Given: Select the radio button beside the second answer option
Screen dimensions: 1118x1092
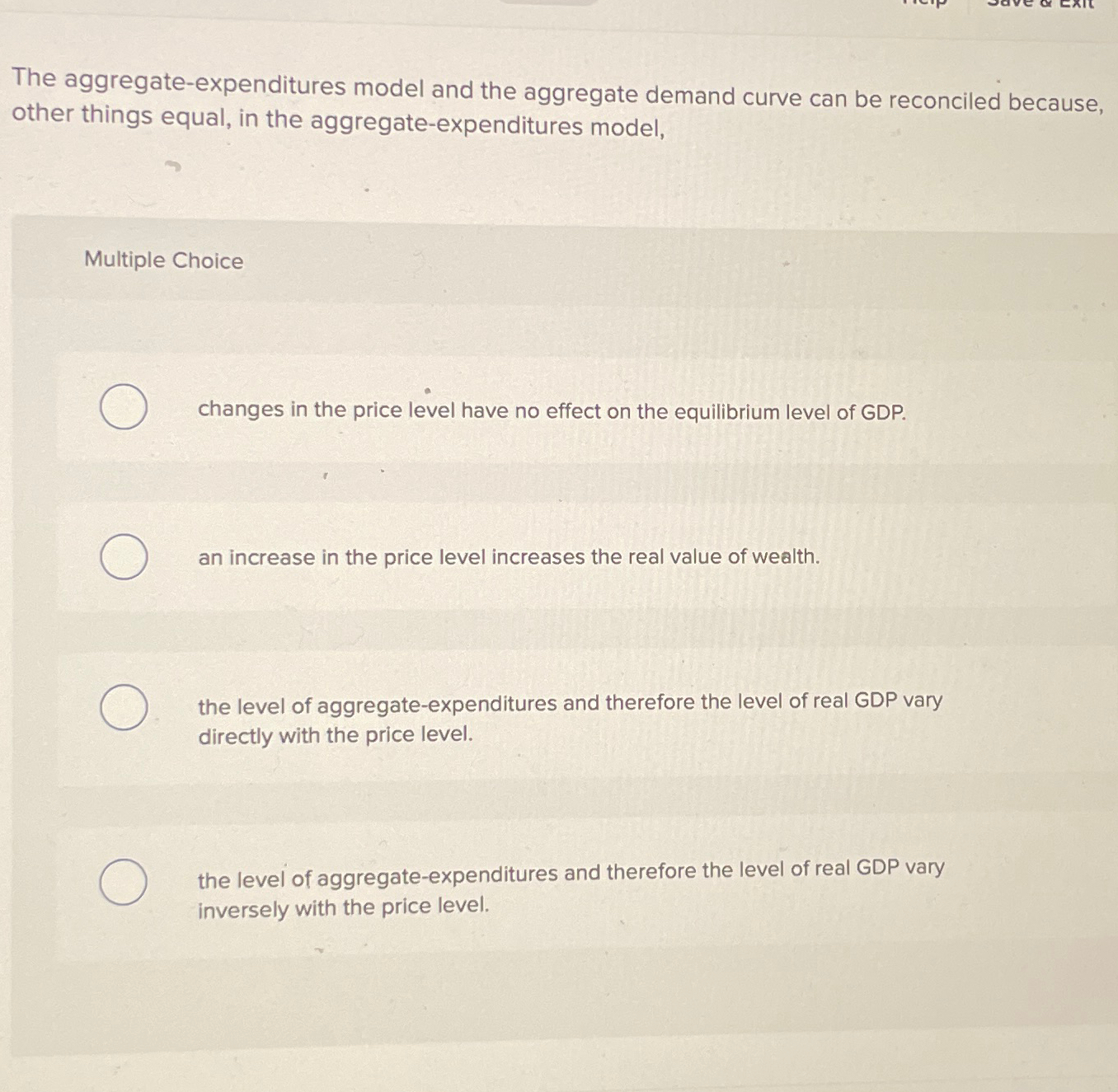Looking at the screenshot, I should pos(122,557).
